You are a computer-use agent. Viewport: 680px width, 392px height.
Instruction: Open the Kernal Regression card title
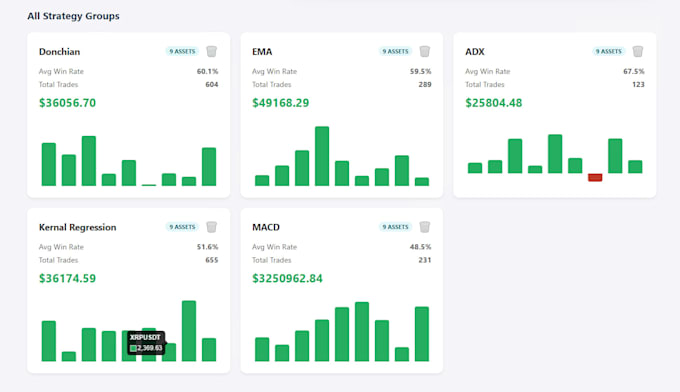(78, 228)
